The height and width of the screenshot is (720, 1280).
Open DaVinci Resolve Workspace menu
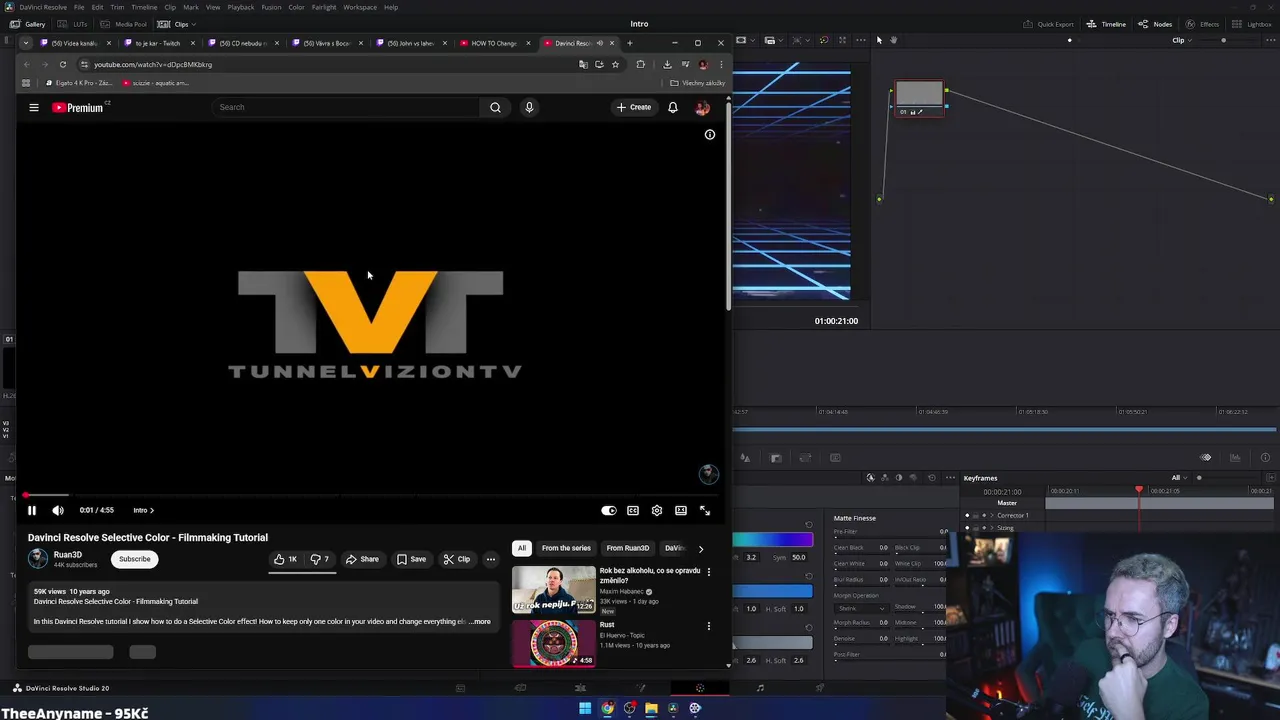tap(360, 7)
